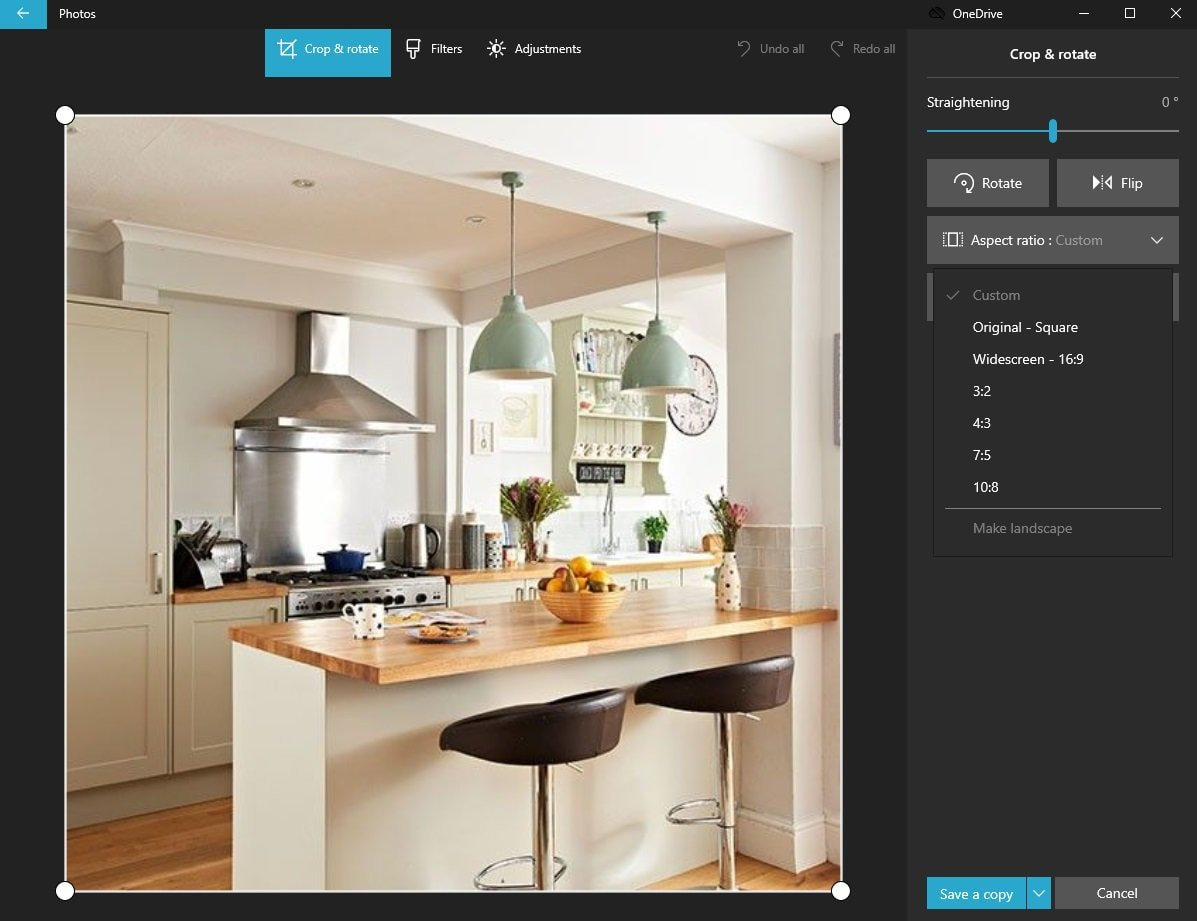Image resolution: width=1197 pixels, height=921 pixels.
Task: Click Make landscape
Action: [x=1022, y=528]
